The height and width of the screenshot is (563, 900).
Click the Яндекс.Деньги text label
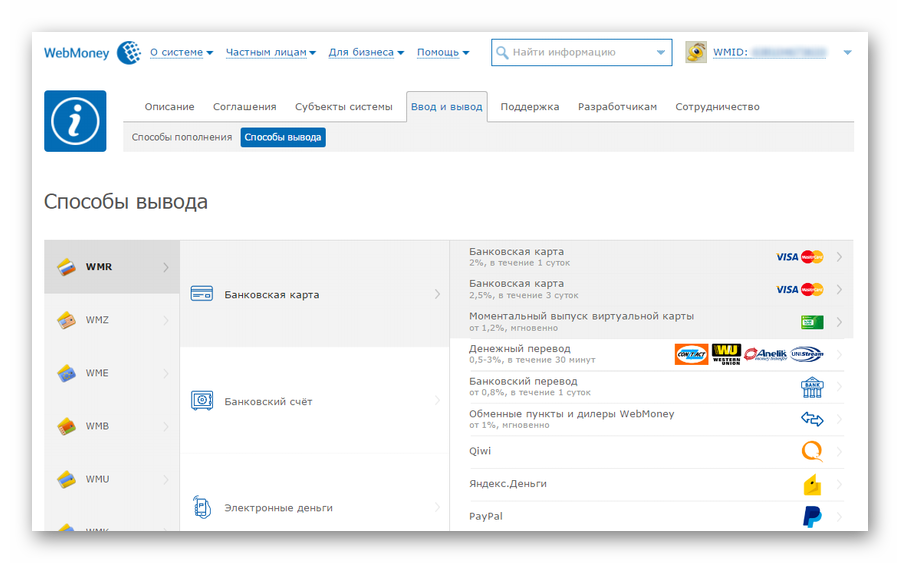tap(508, 484)
